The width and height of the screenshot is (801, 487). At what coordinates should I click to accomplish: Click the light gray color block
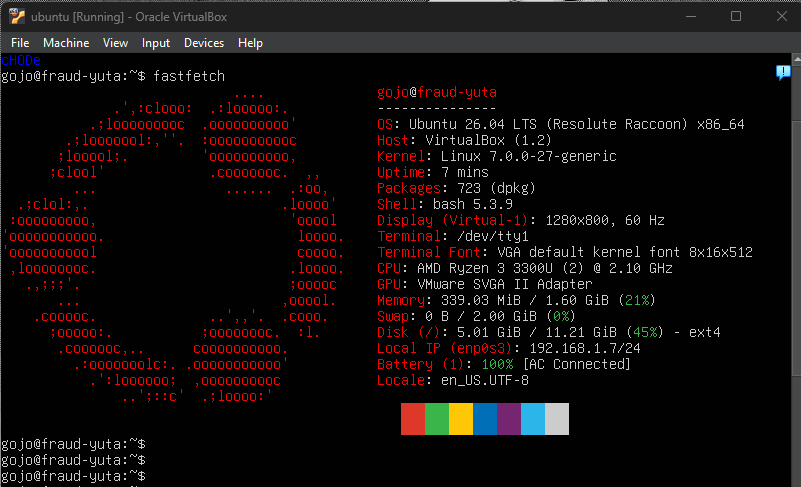click(x=557, y=419)
